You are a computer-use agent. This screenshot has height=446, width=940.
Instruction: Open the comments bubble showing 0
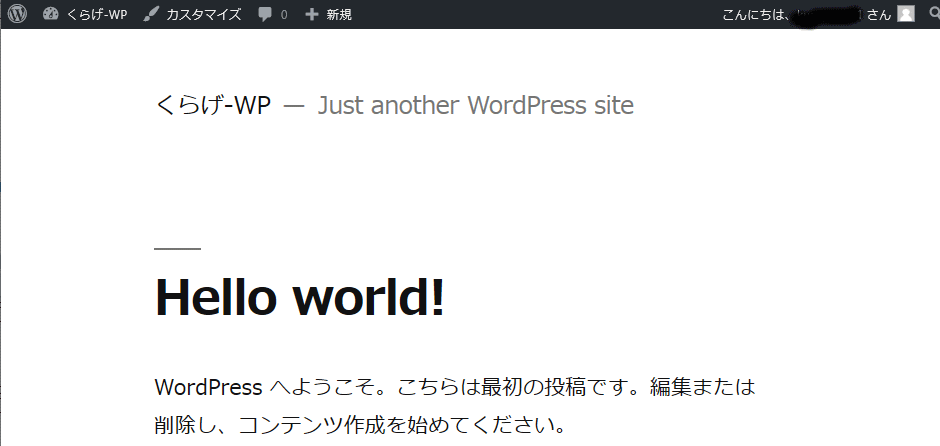[273, 14]
